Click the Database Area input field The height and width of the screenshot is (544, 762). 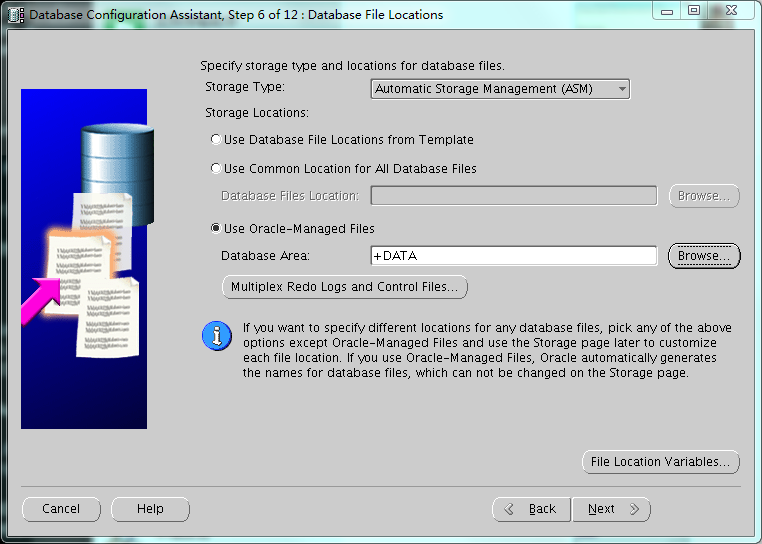514,256
